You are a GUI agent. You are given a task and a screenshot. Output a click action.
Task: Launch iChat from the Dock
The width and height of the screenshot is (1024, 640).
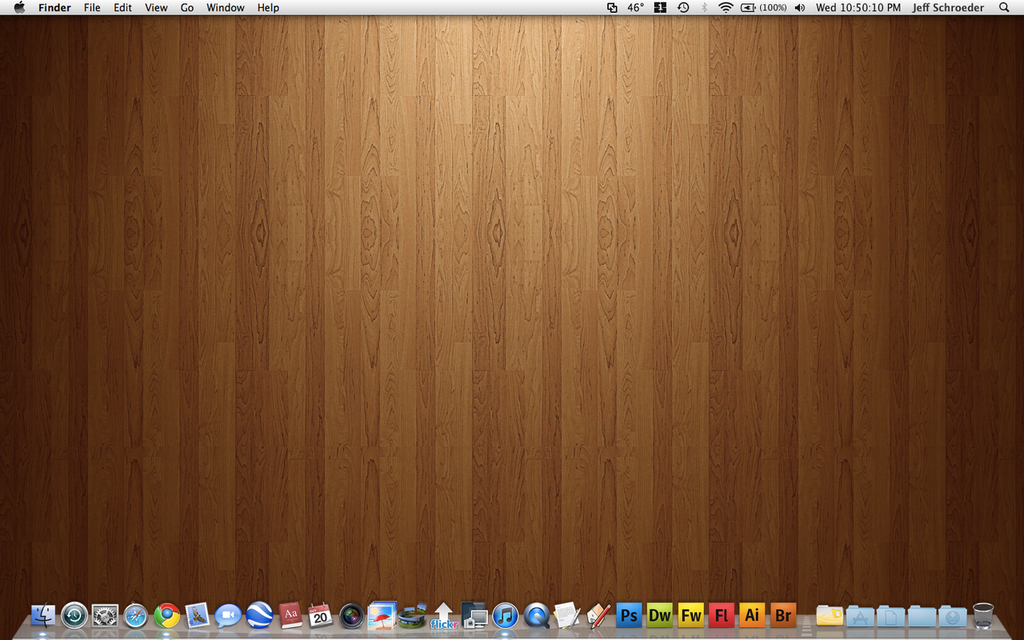point(228,615)
